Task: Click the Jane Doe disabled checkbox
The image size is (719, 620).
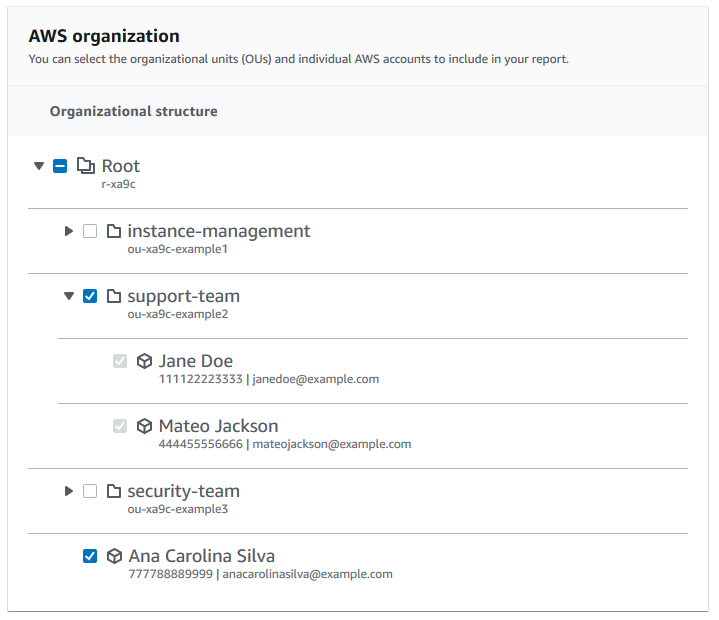Action: pos(120,361)
